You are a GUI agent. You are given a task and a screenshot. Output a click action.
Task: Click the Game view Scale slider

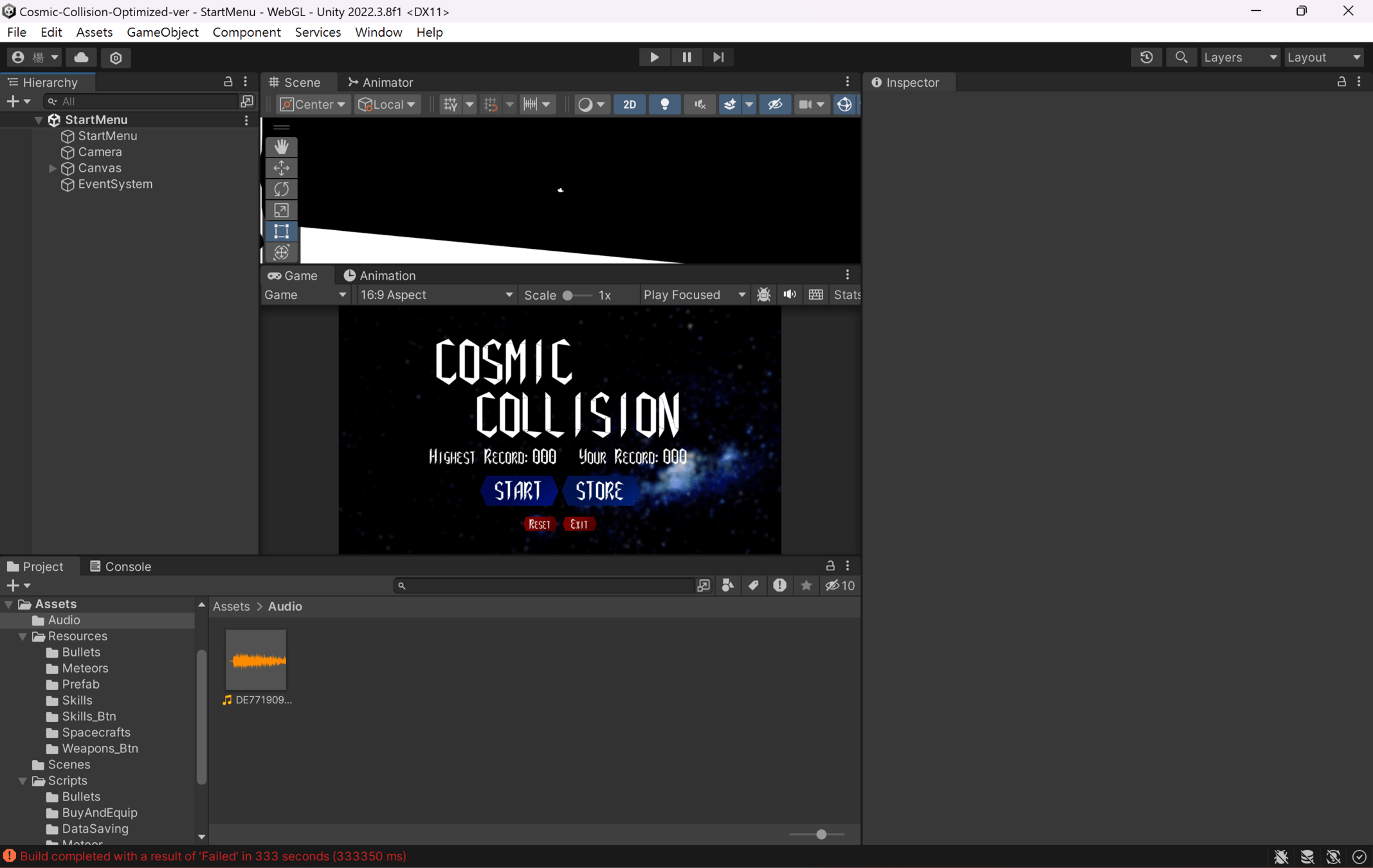(568, 295)
